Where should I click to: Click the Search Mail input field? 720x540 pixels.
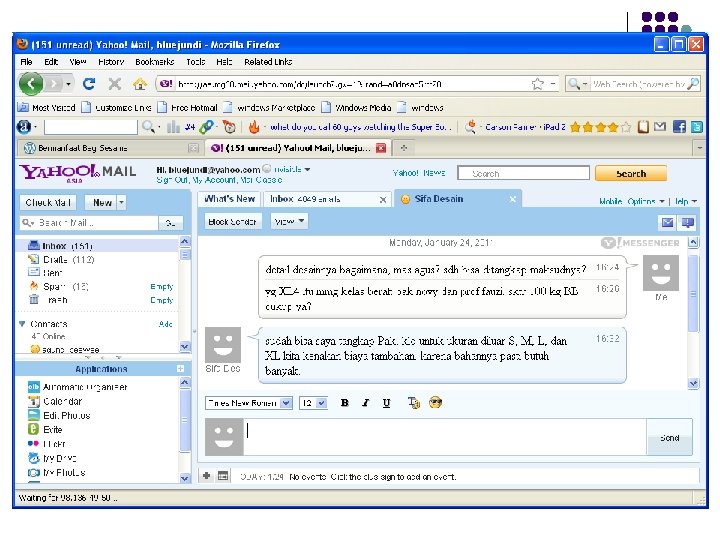90,223
